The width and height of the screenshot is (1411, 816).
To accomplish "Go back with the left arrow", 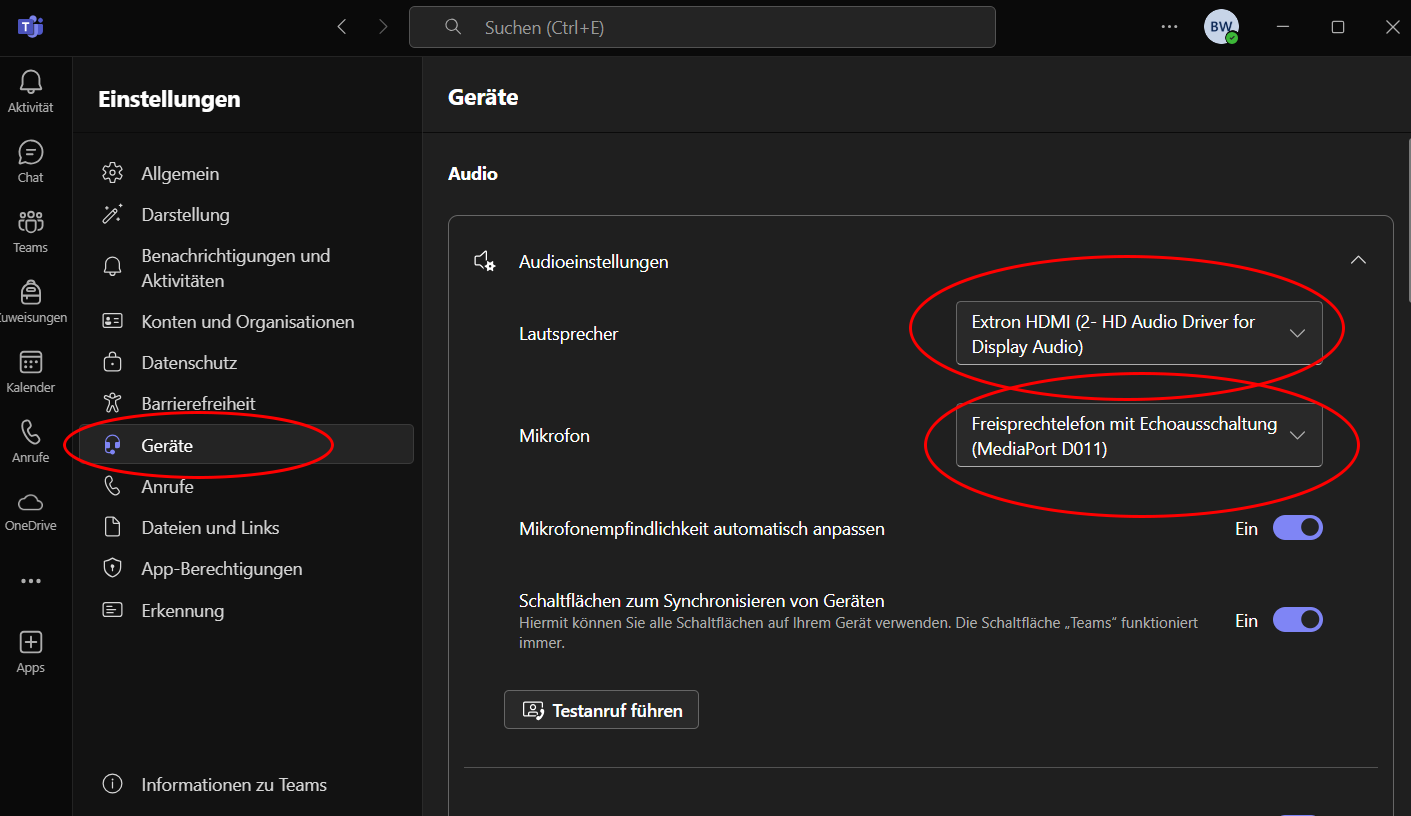I will coord(342,27).
